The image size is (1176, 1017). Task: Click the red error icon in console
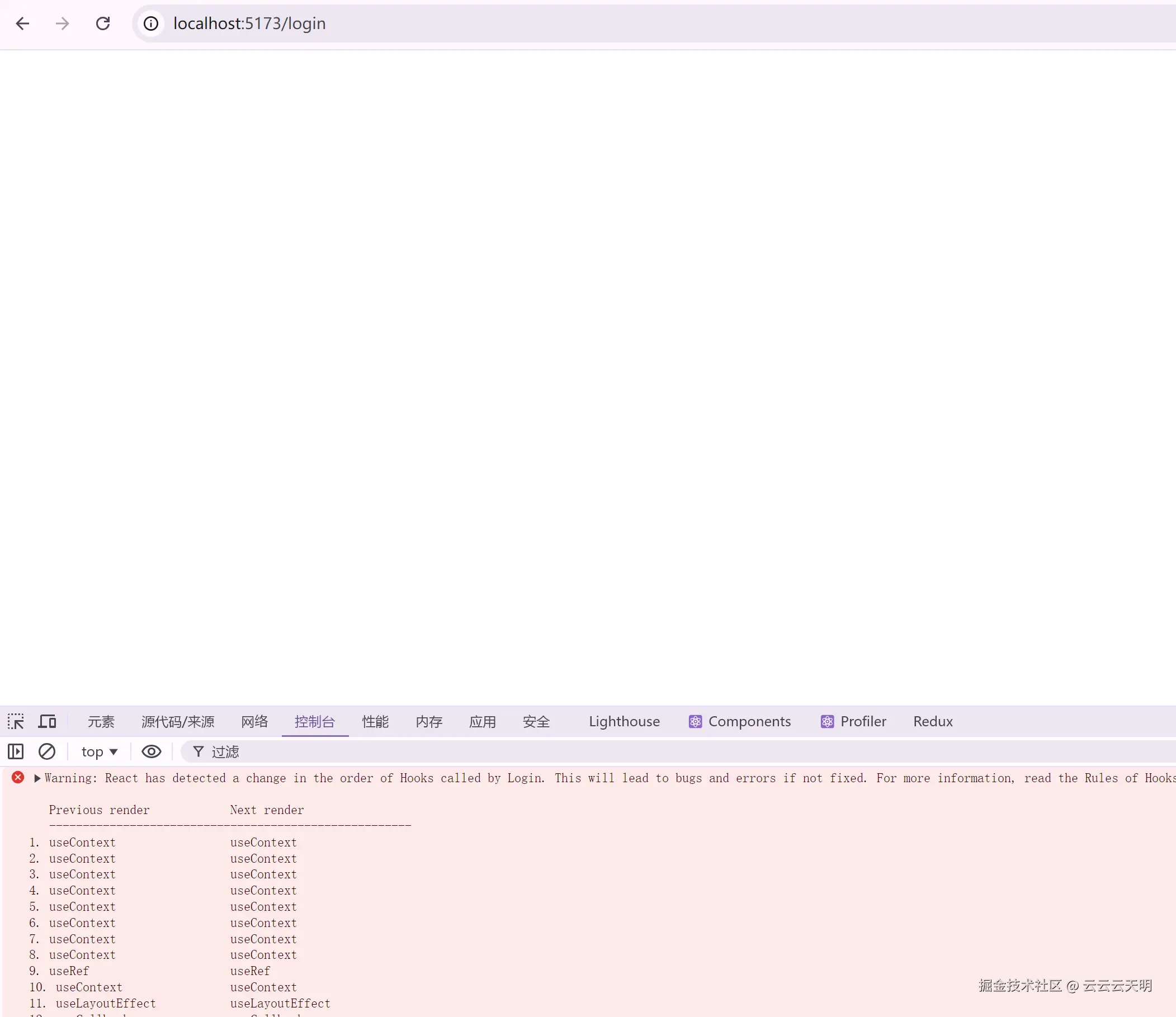pyautogui.click(x=18, y=778)
